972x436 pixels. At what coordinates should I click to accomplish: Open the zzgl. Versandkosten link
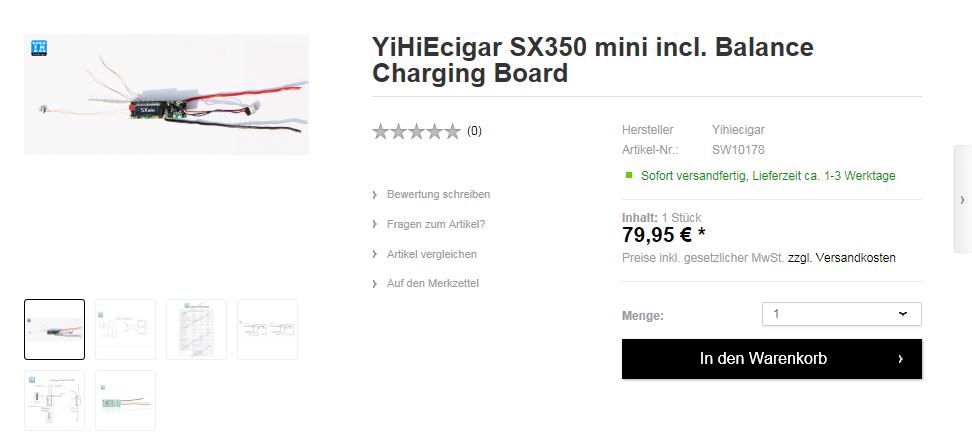coord(842,258)
